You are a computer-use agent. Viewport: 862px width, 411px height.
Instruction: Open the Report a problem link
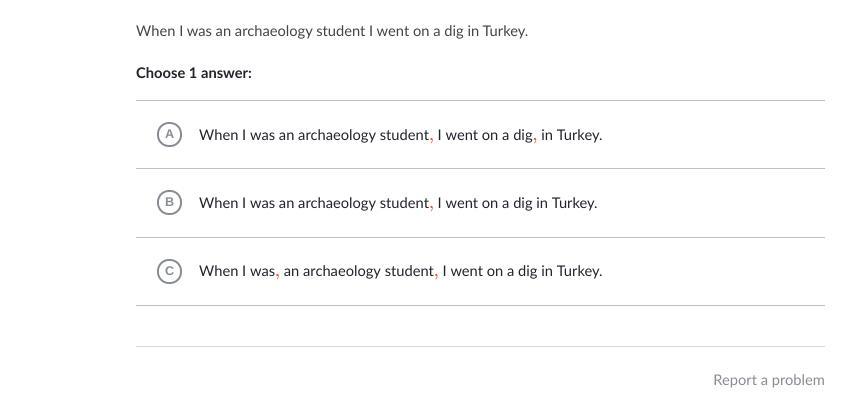click(768, 380)
